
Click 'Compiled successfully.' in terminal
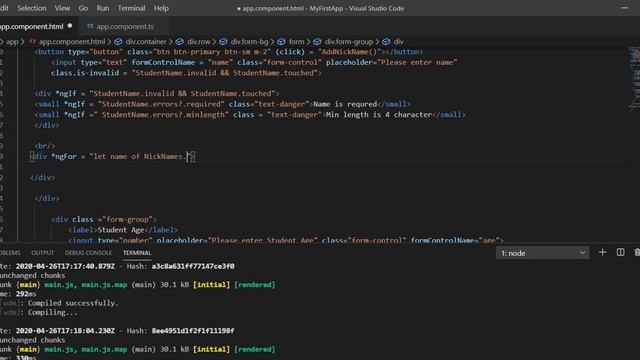[73, 303]
